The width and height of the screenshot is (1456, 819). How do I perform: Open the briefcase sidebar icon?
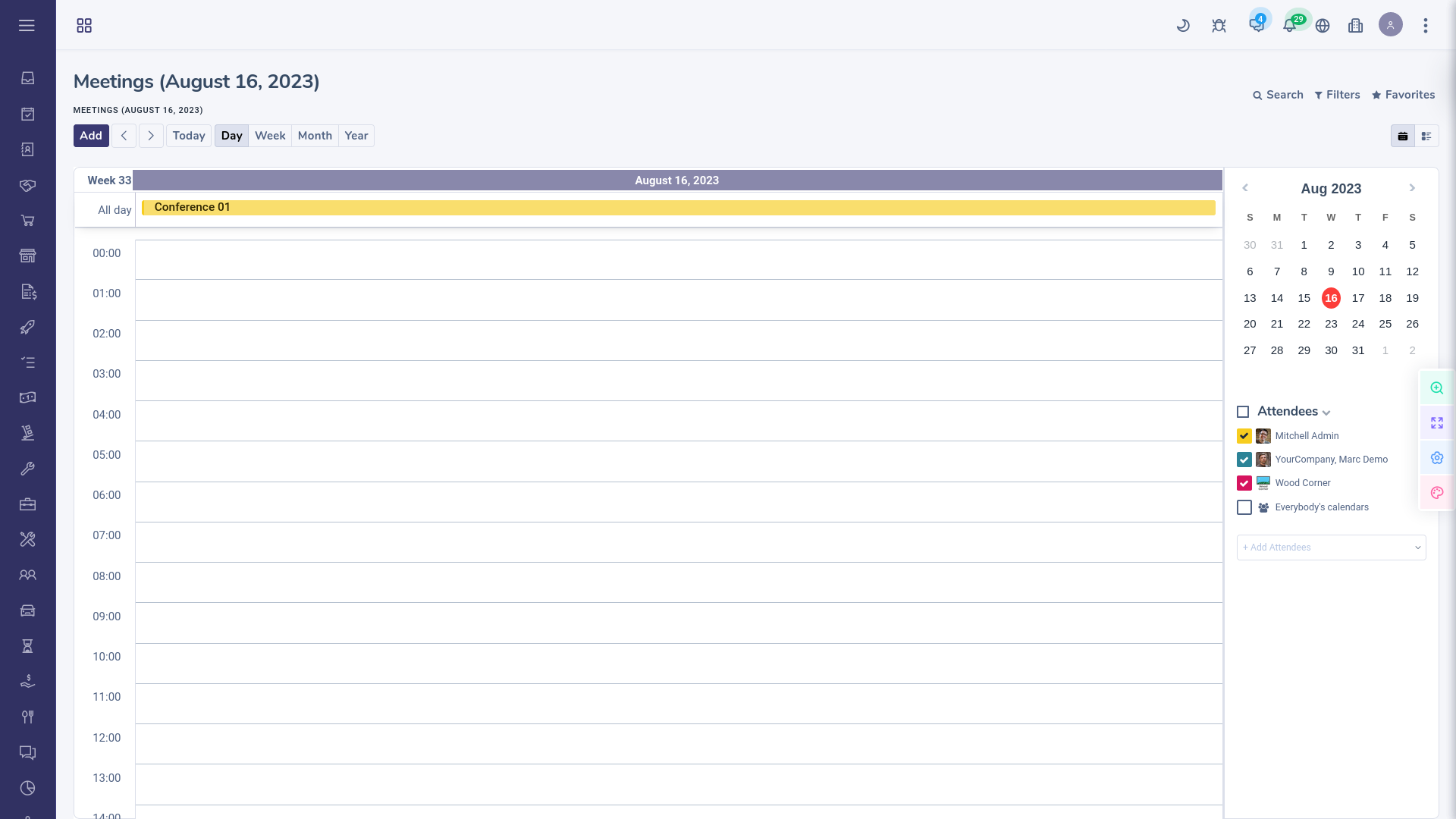tap(27, 504)
